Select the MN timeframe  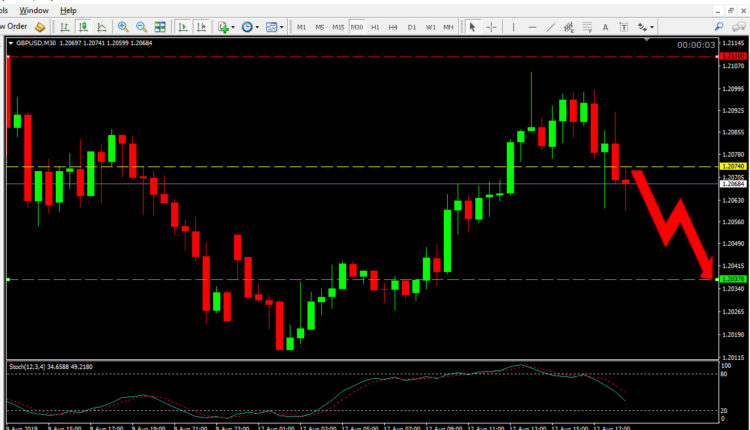(x=448, y=27)
